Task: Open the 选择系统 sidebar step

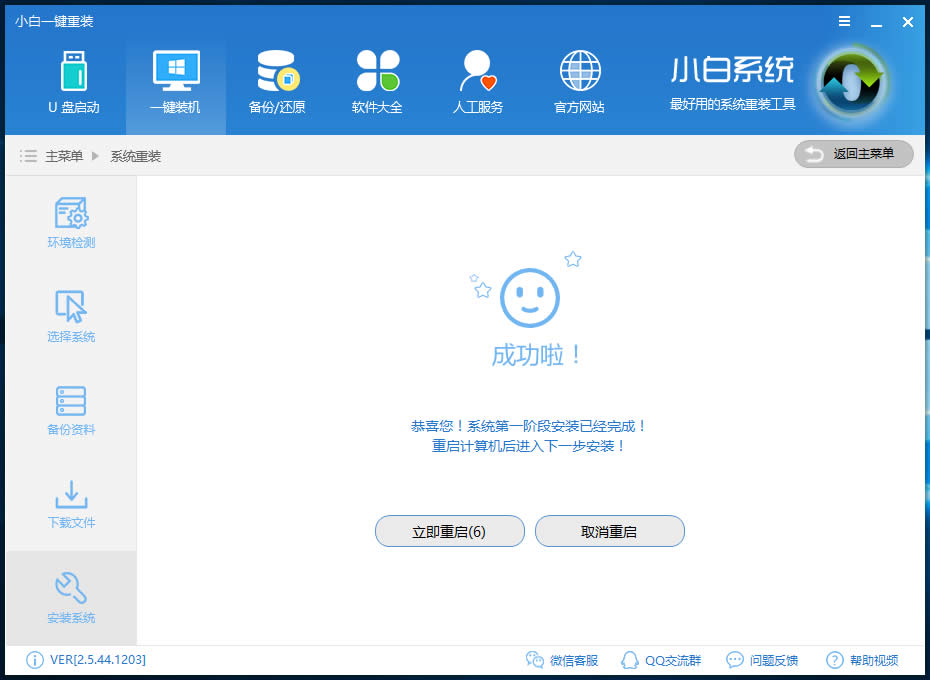Action: (x=70, y=317)
